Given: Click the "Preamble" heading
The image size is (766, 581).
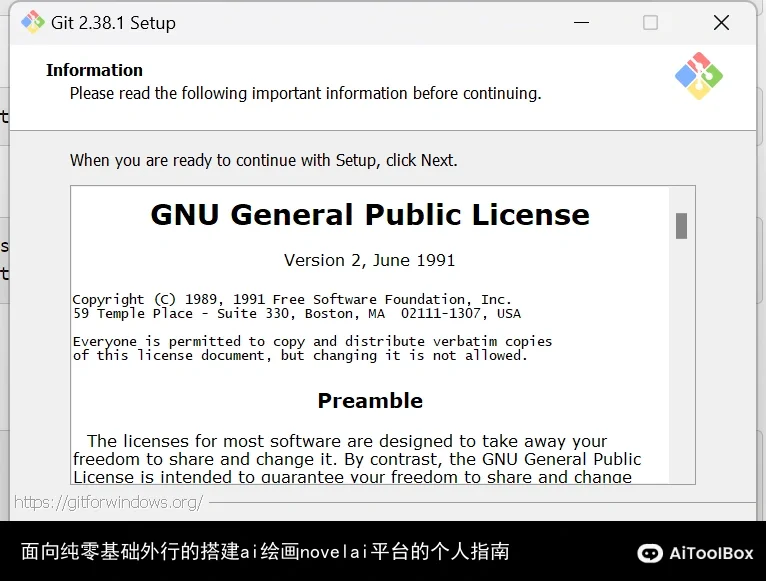Looking at the screenshot, I should tap(370, 401).
